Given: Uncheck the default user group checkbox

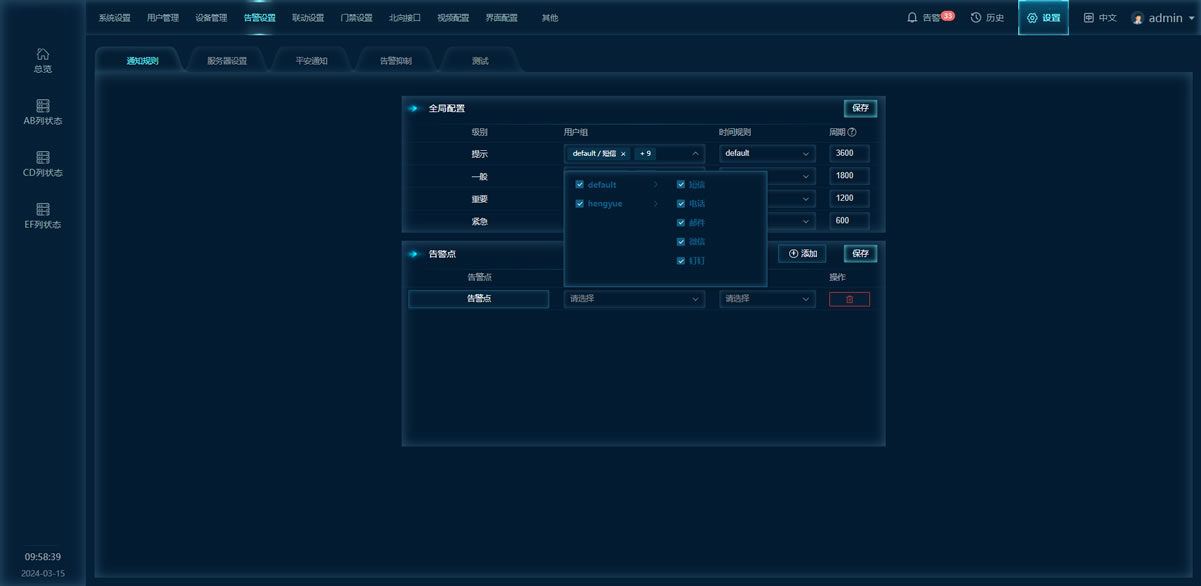Looking at the screenshot, I should 579,185.
